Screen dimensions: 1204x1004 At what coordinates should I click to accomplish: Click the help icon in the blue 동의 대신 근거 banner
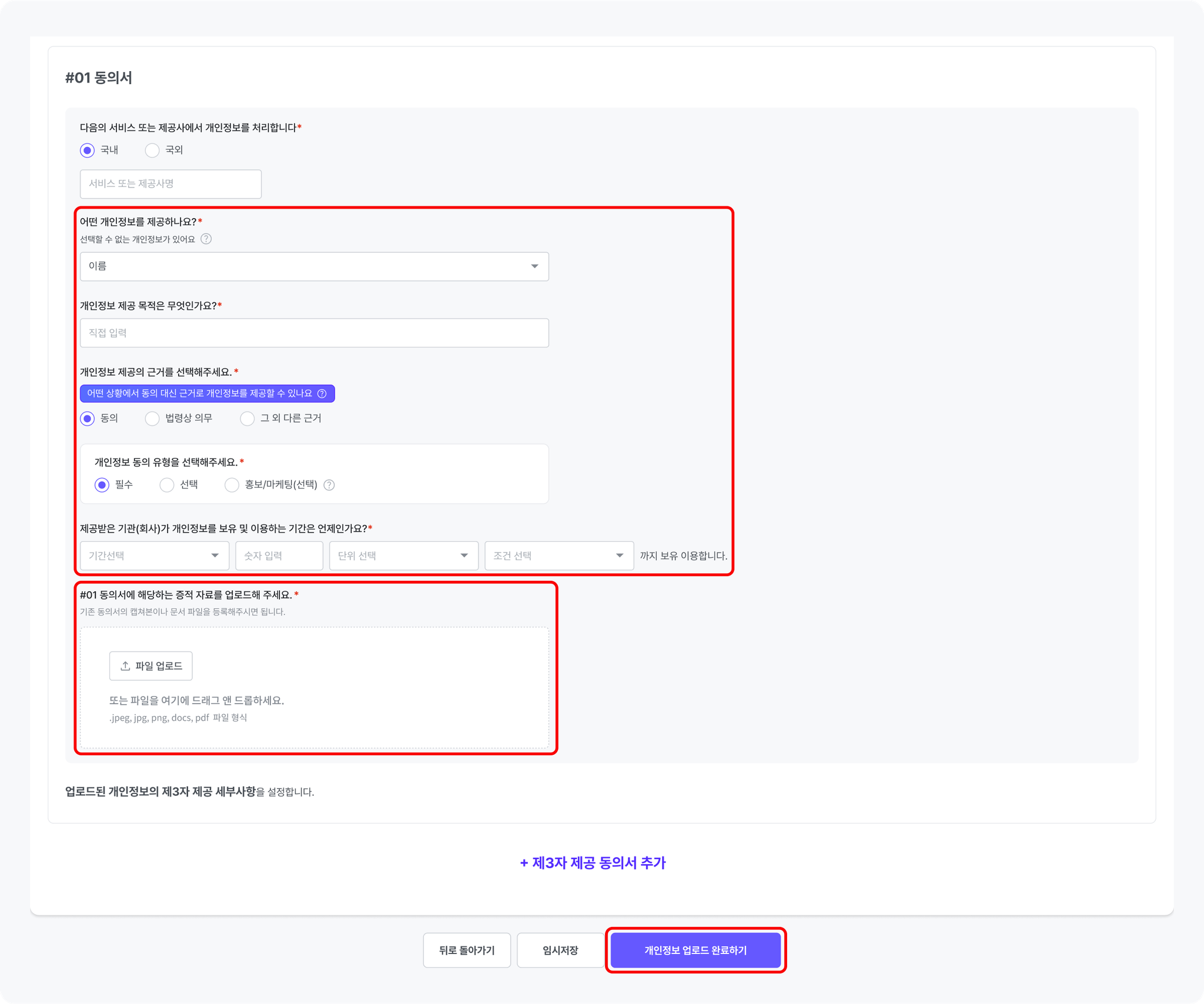point(322,394)
